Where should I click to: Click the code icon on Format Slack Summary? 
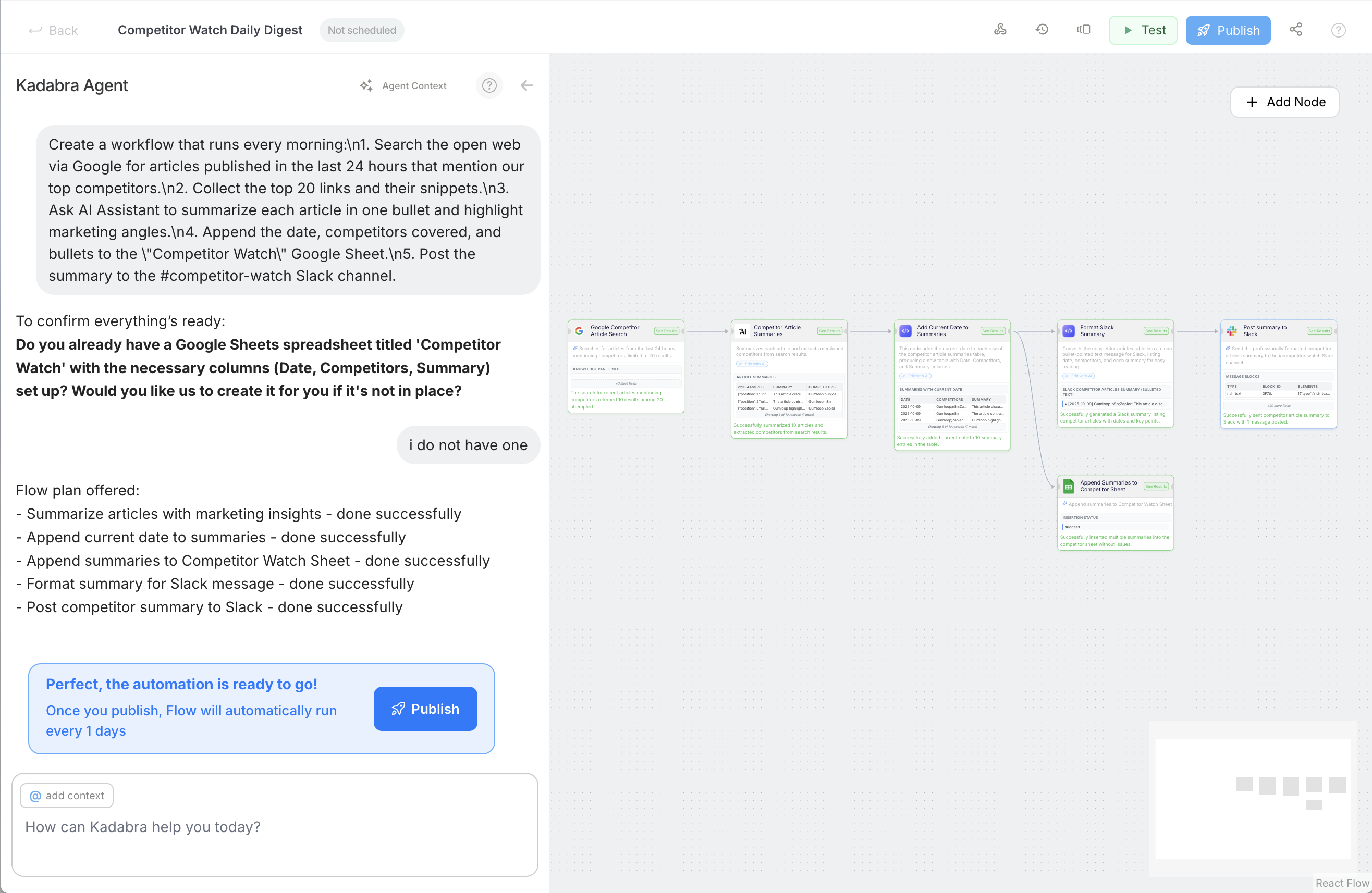1068,331
